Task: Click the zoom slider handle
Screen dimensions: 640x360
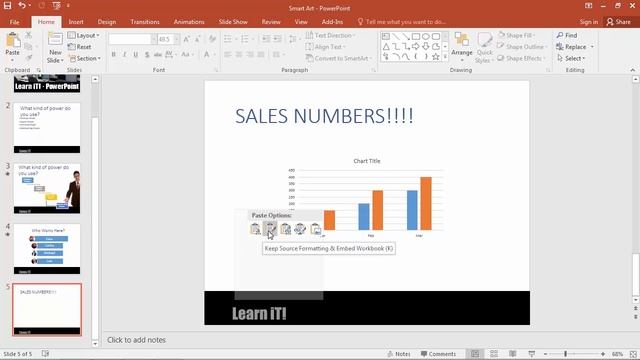Action: 565,354
